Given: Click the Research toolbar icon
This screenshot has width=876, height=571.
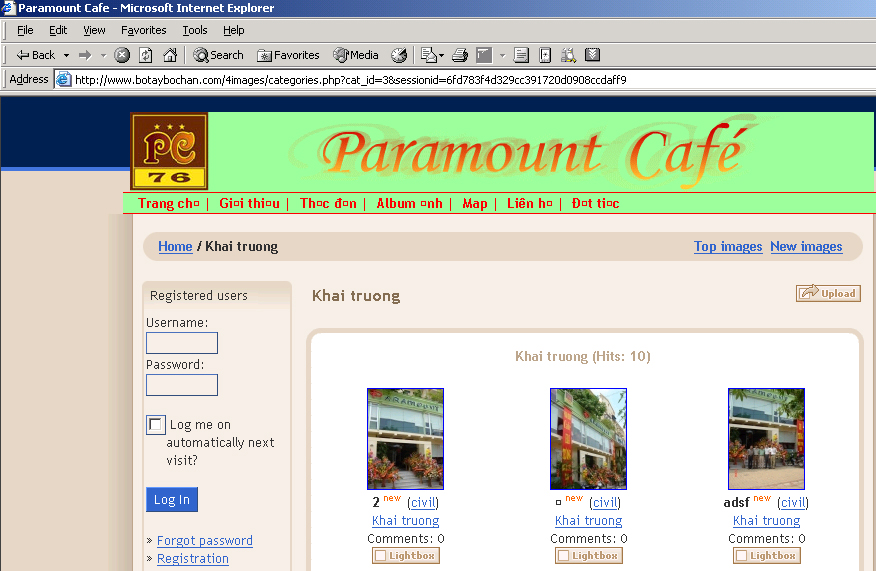Looking at the screenshot, I should click(568, 55).
